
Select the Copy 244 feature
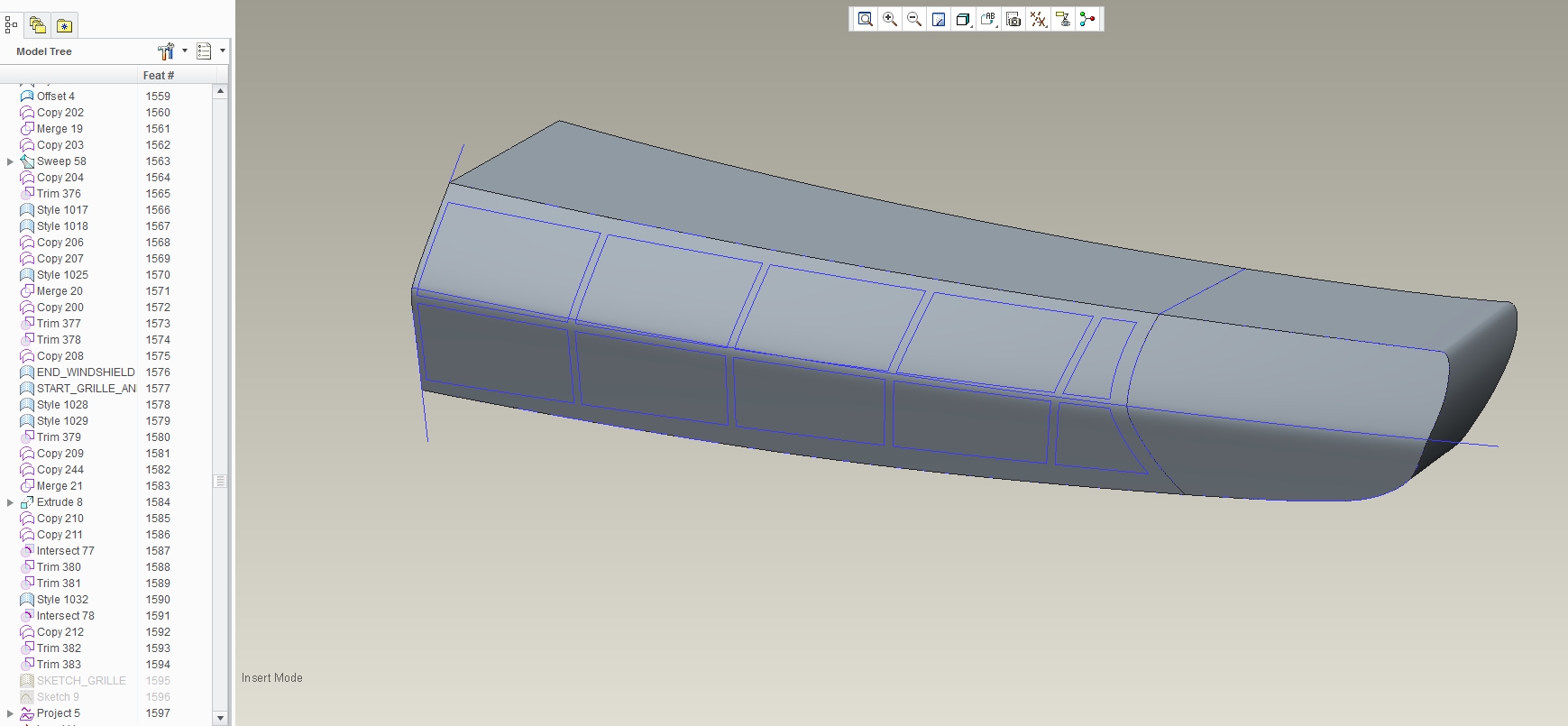pos(60,470)
